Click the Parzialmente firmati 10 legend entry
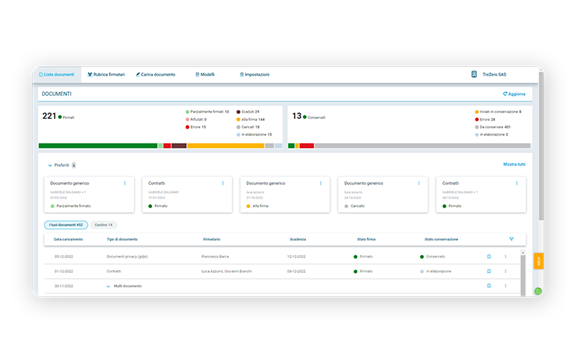Screen dimensions: 576x362 click(x=208, y=112)
